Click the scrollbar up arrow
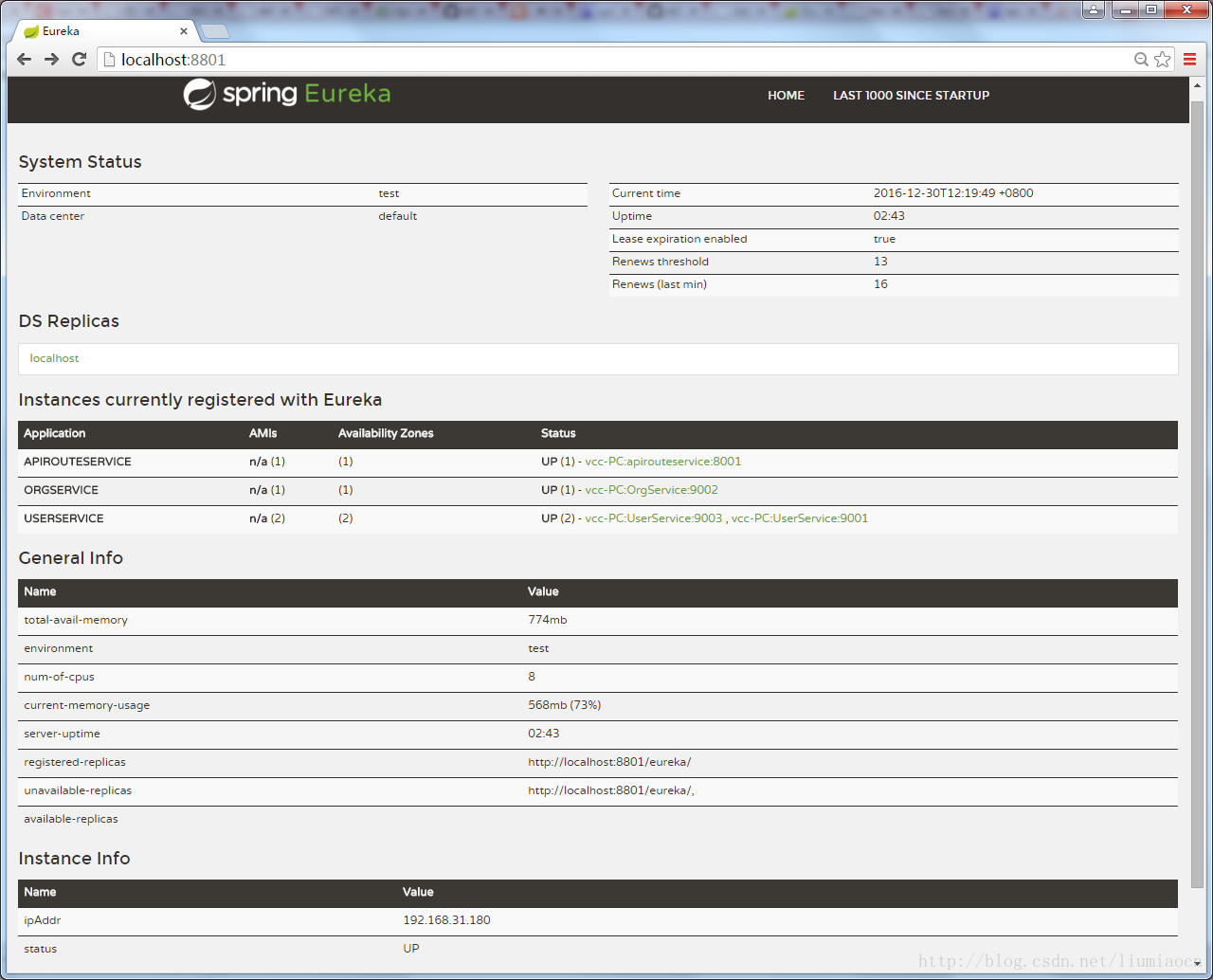This screenshot has width=1213, height=980. [x=1197, y=83]
